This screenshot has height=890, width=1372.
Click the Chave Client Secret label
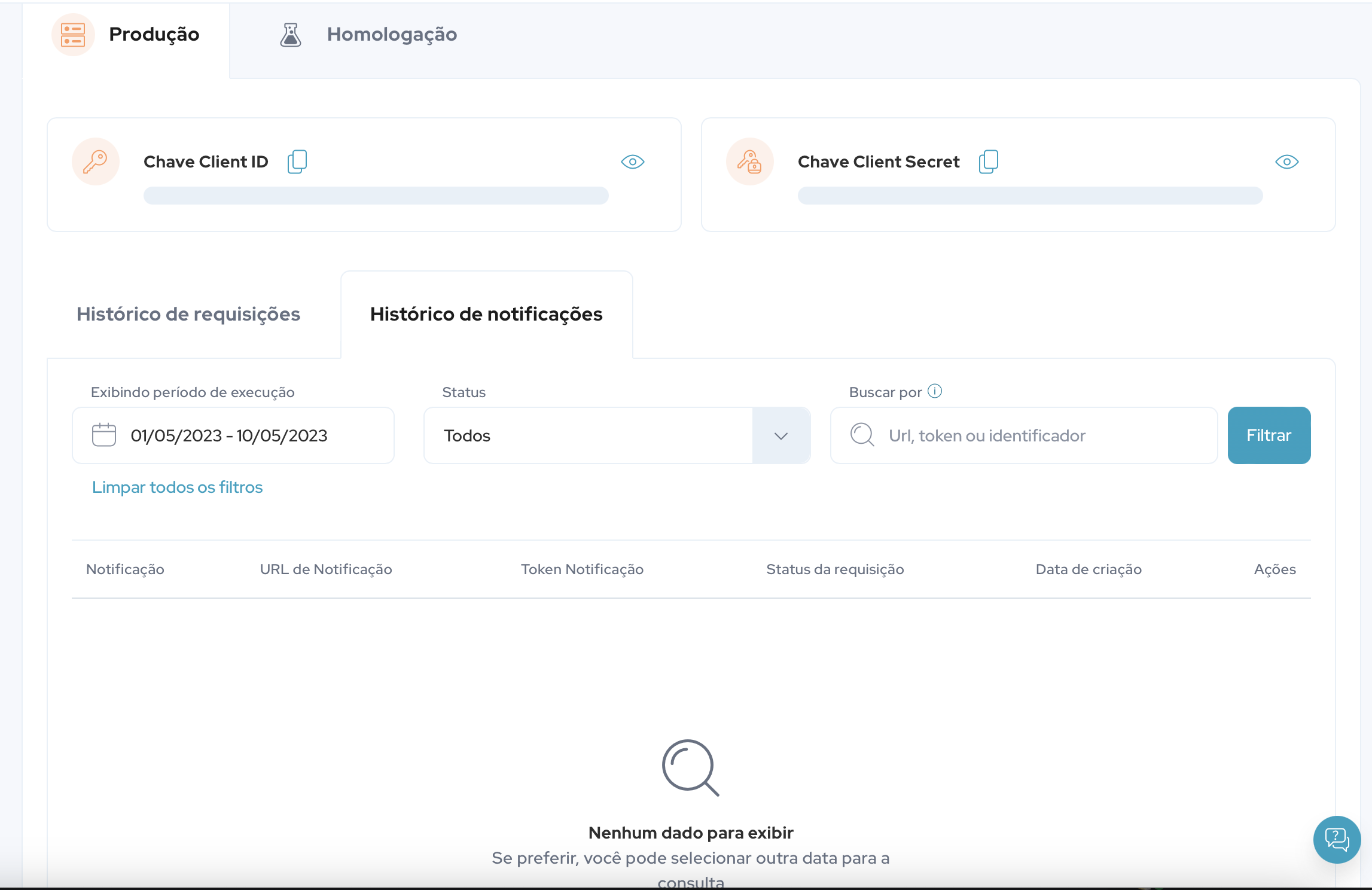pos(879,162)
